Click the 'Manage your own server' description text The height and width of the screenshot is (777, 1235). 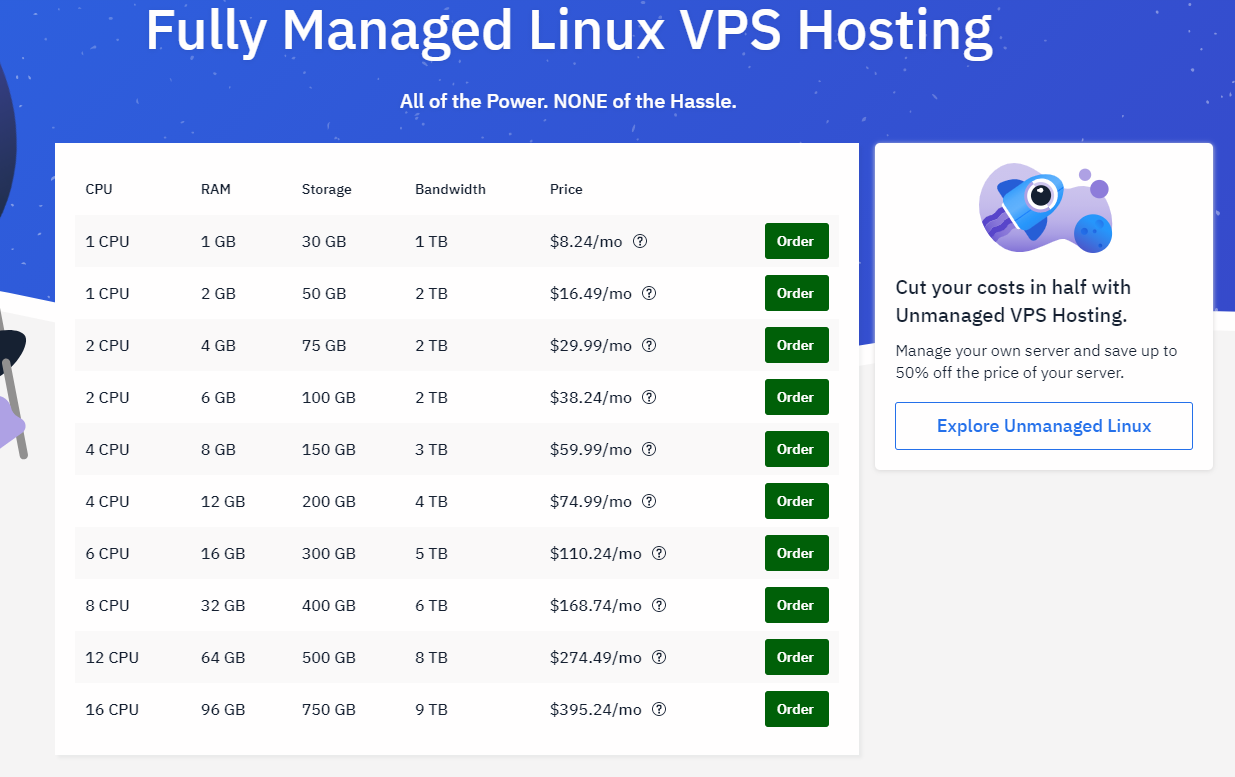click(x=1036, y=362)
